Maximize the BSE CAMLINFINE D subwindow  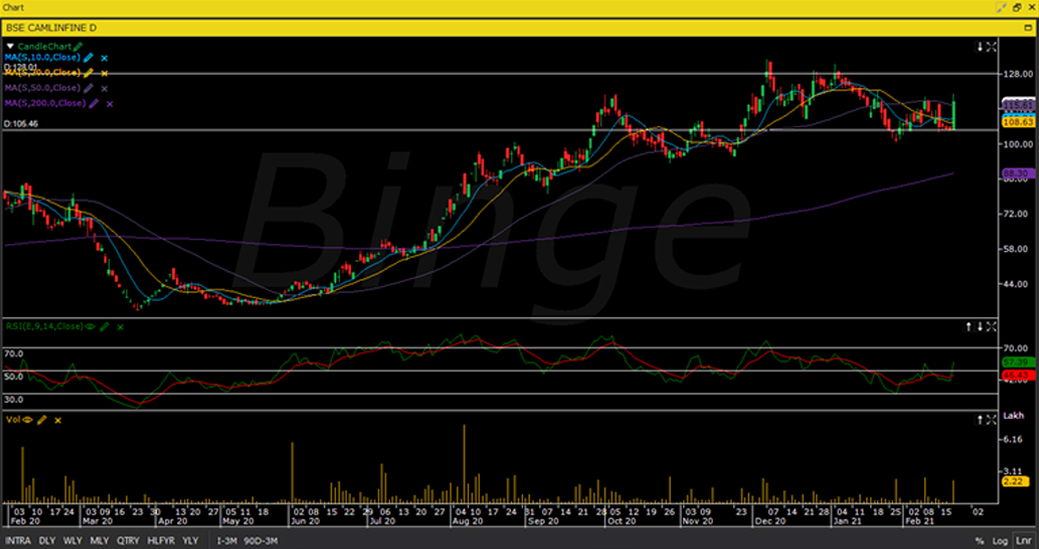click(1028, 28)
